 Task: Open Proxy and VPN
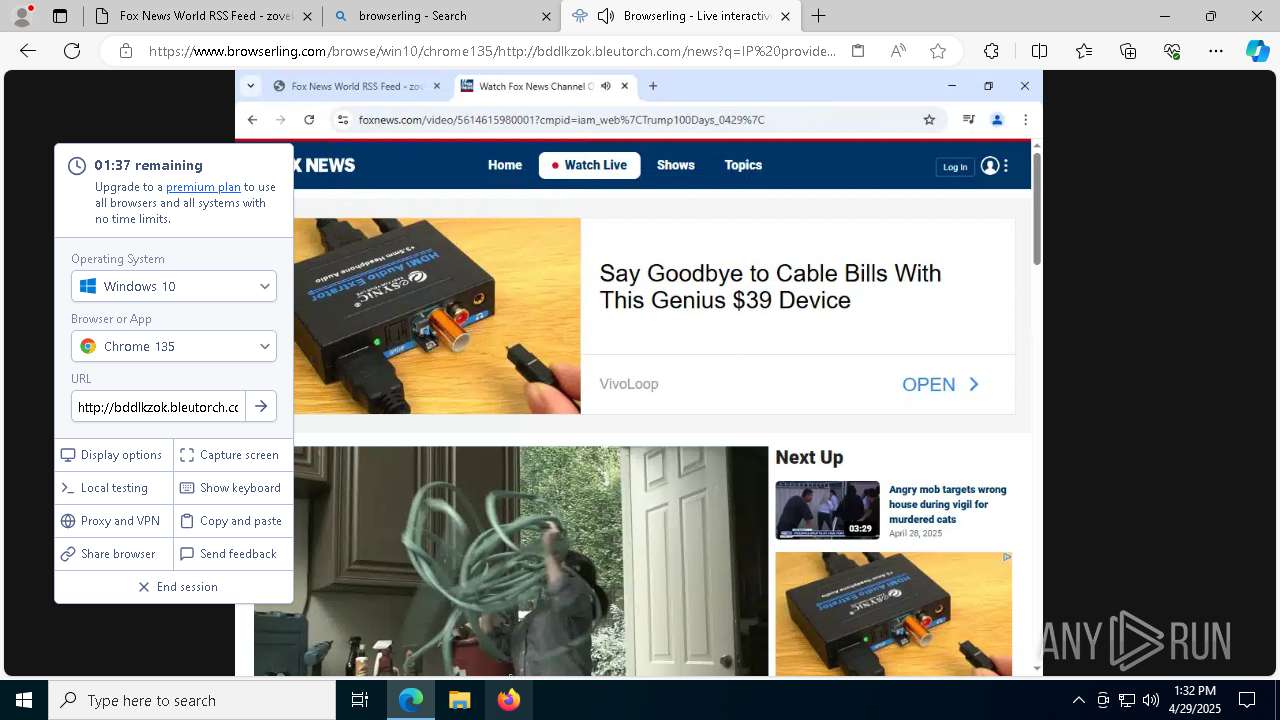click(114, 521)
